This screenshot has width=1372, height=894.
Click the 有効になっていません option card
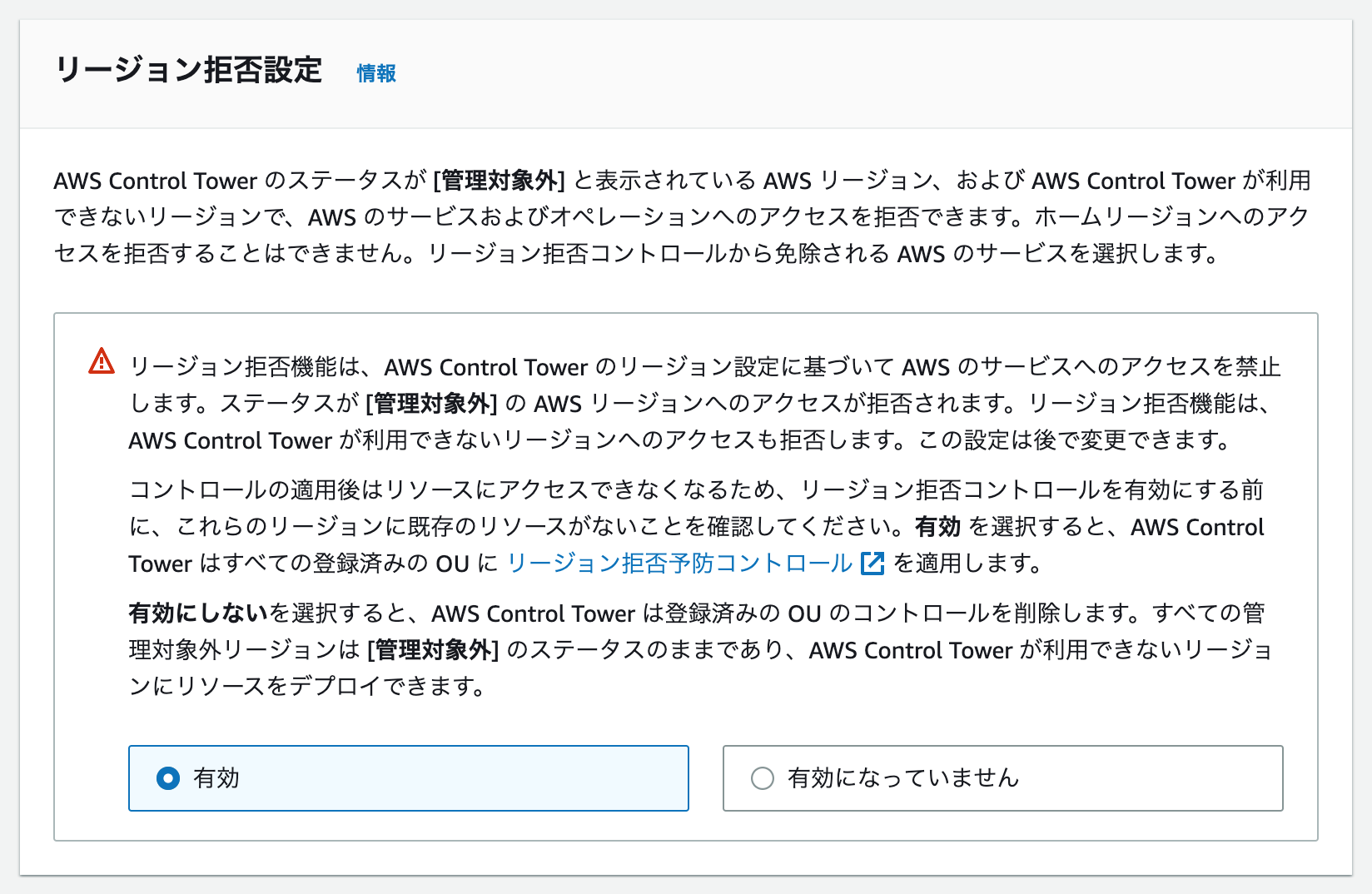coord(1002,778)
